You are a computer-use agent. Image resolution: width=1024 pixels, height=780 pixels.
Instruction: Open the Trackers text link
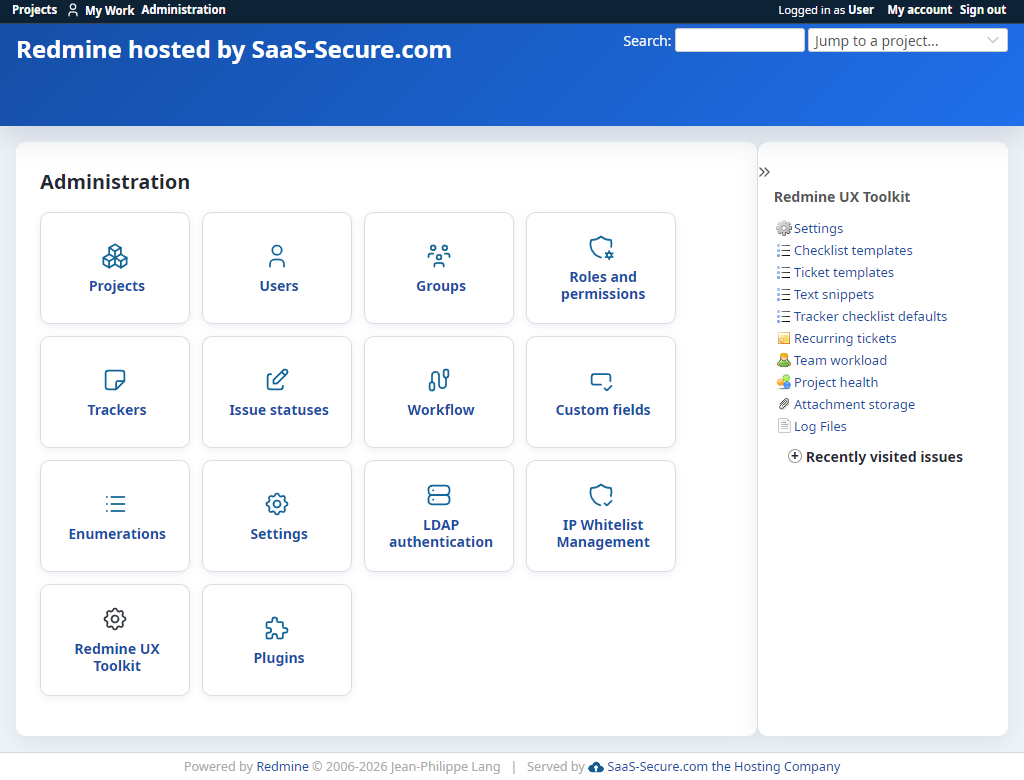tap(117, 410)
